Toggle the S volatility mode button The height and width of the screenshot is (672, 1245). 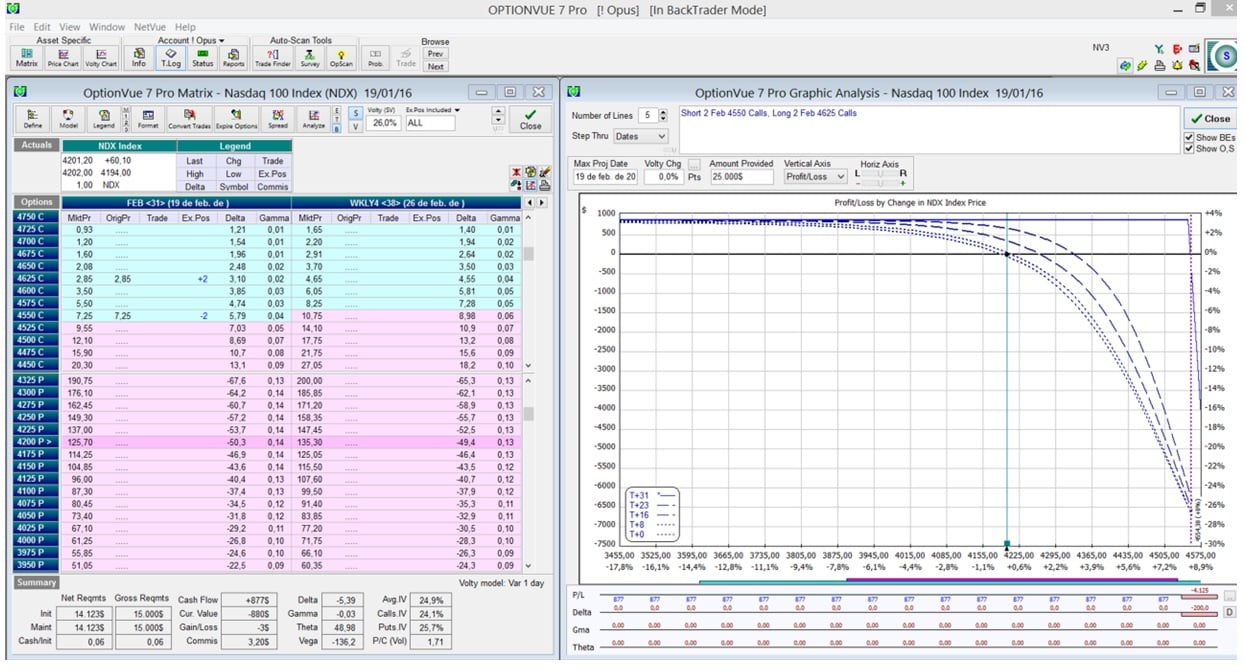pyautogui.click(x=355, y=113)
